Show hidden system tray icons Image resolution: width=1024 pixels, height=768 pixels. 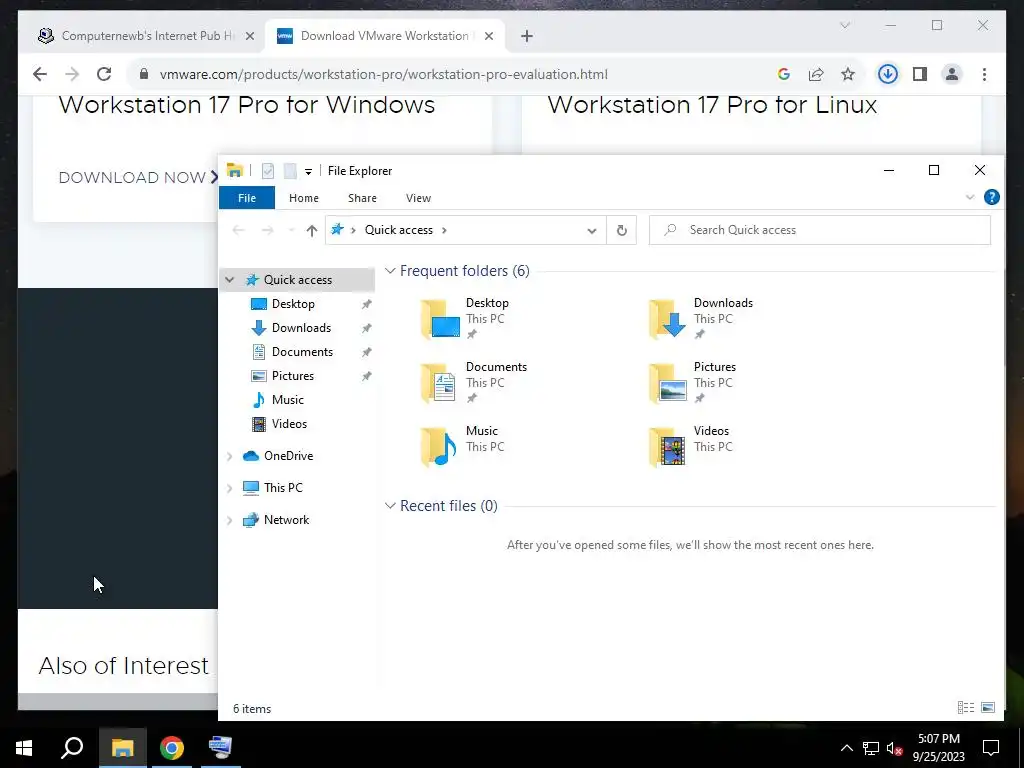point(846,748)
